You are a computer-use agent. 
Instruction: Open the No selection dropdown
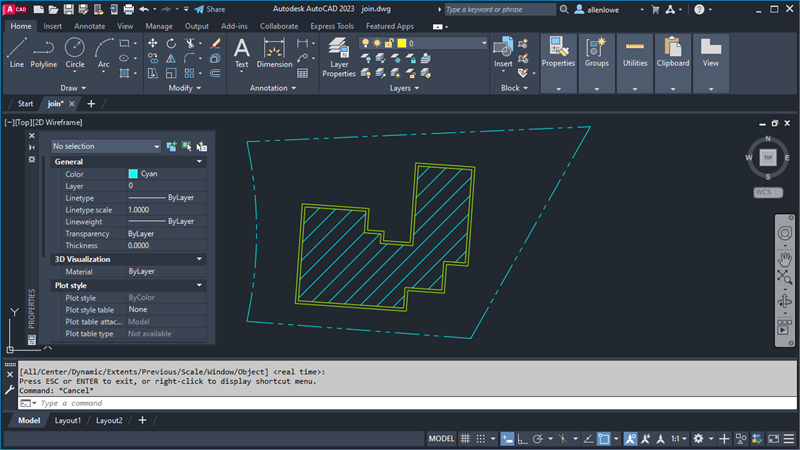[106, 146]
